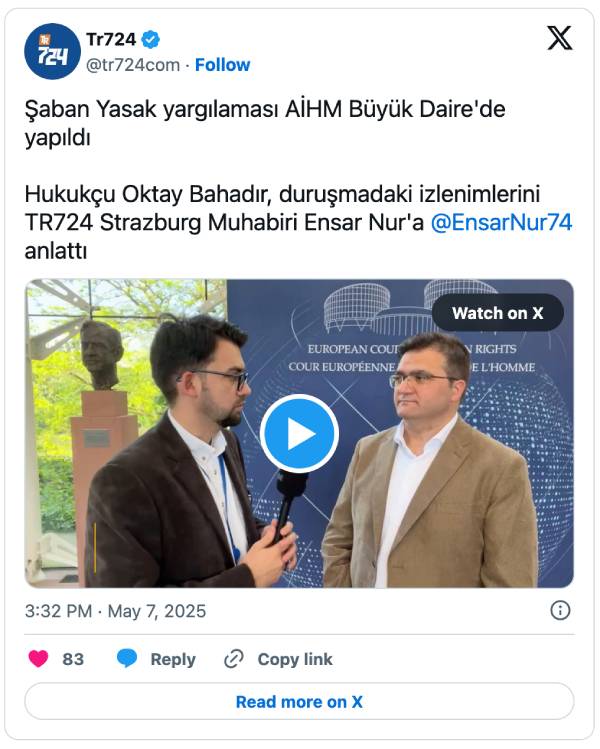Screen dimensions: 600x749
Task: Play the embedded video
Action: click(x=300, y=434)
